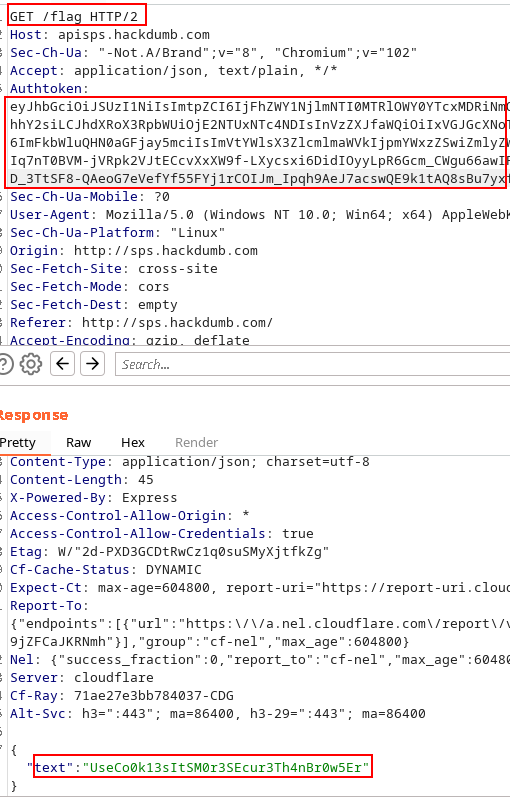The width and height of the screenshot is (510, 801).
Task: Click the endpoints JSON line with cloudflare URL
Action: [x=260, y=624]
